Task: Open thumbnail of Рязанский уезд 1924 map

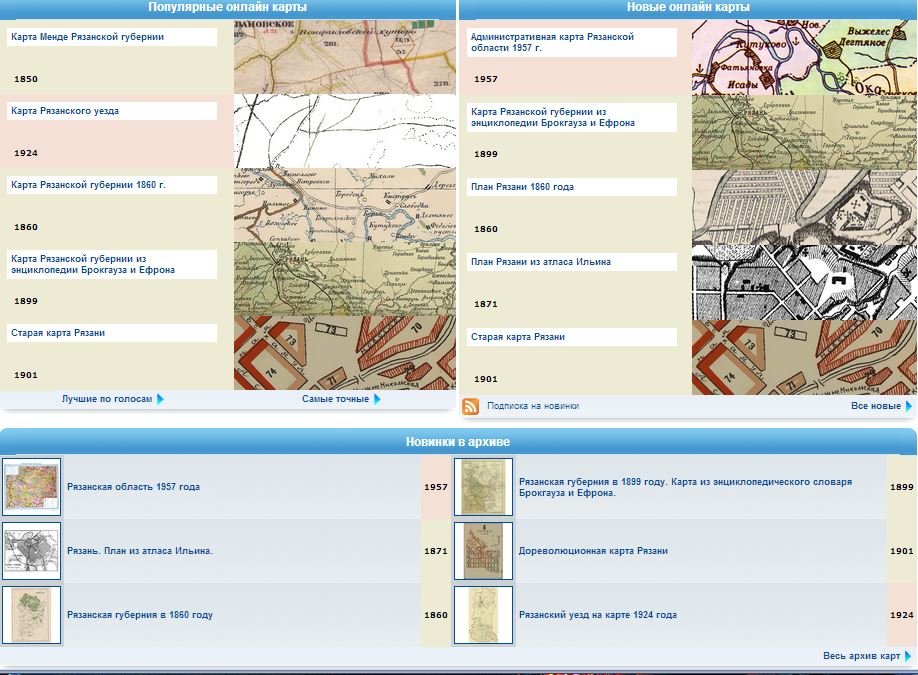Action: [x=483, y=615]
